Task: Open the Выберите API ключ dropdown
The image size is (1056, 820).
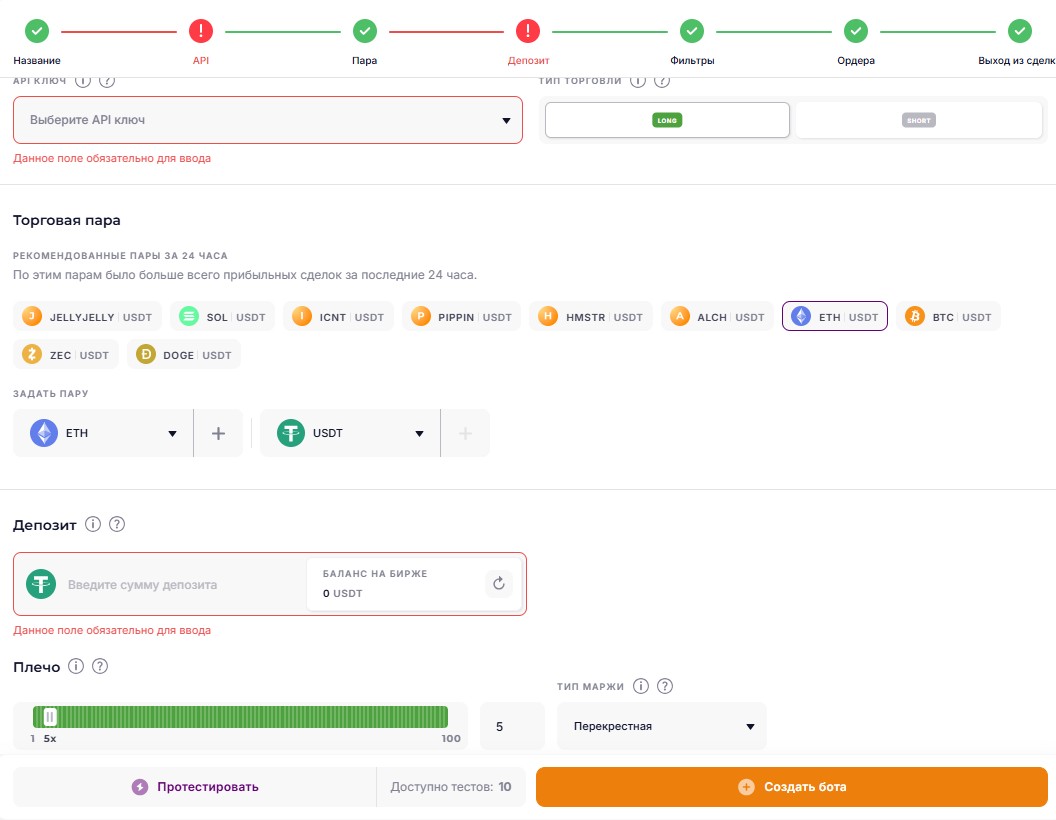Action: click(x=268, y=120)
